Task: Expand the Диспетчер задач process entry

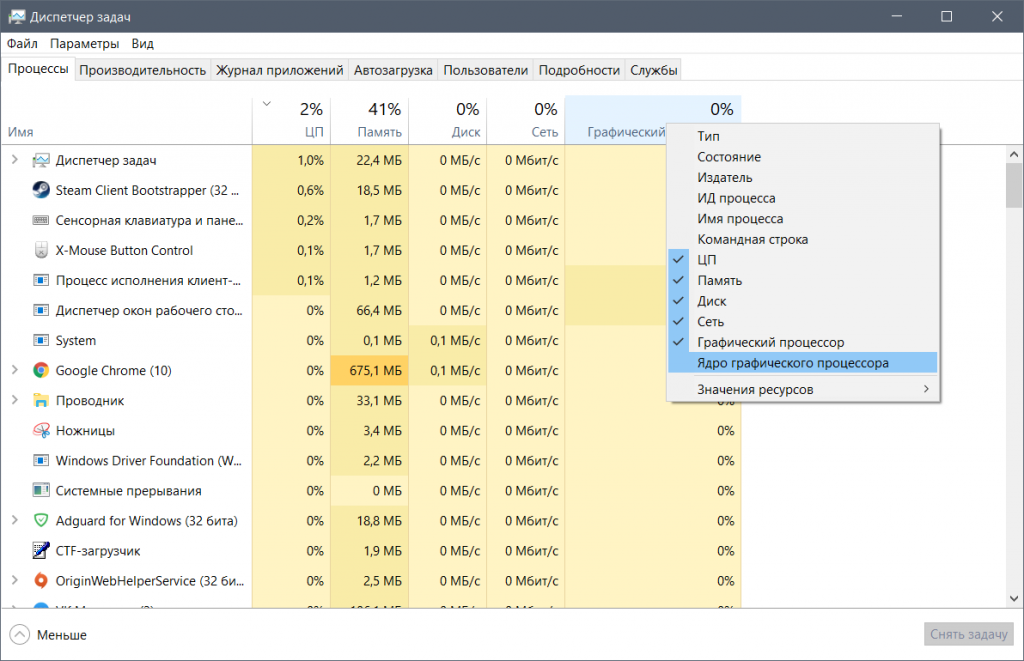Action: pos(14,160)
